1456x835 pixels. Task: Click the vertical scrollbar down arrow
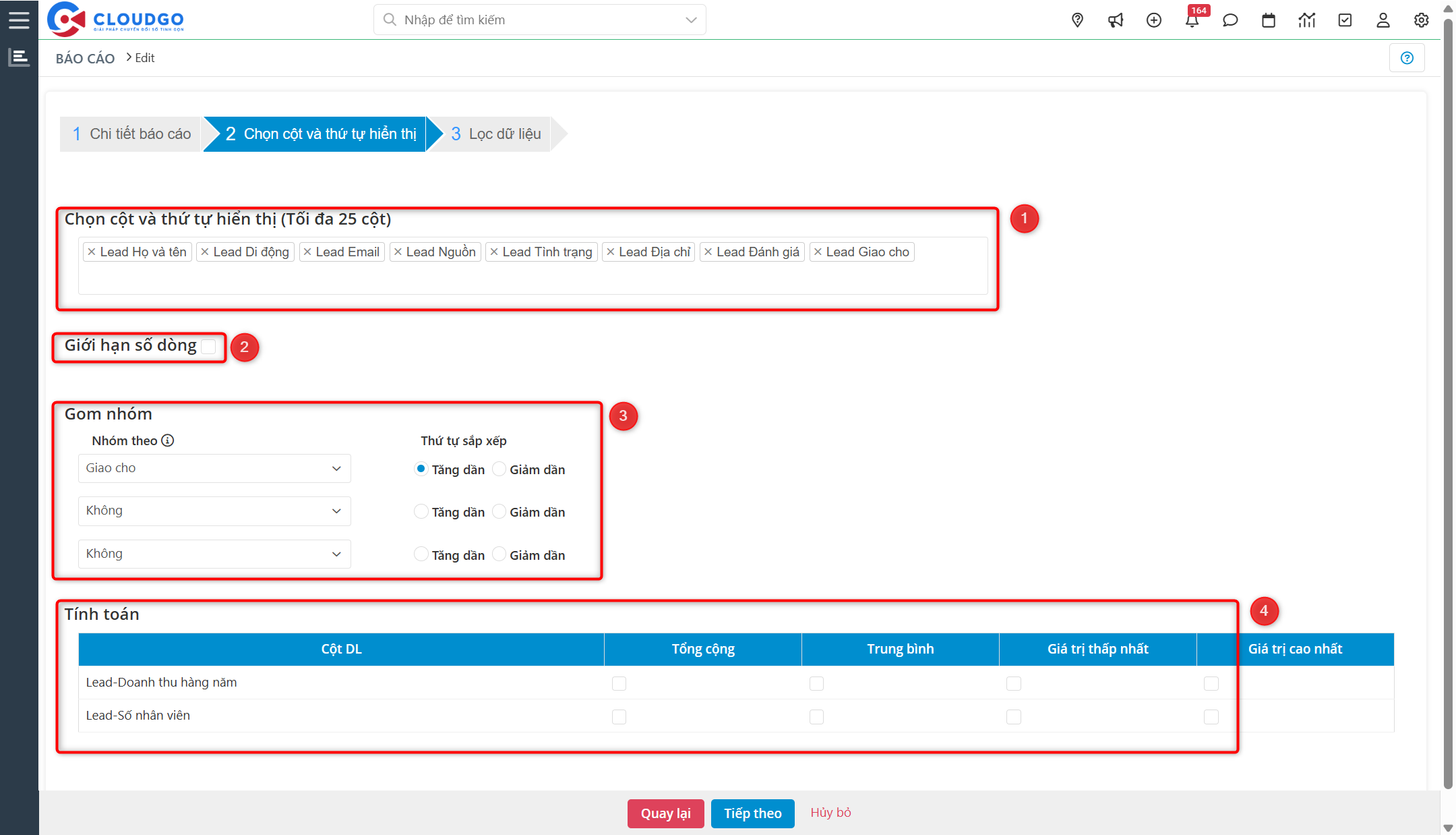tap(1448, 828)
